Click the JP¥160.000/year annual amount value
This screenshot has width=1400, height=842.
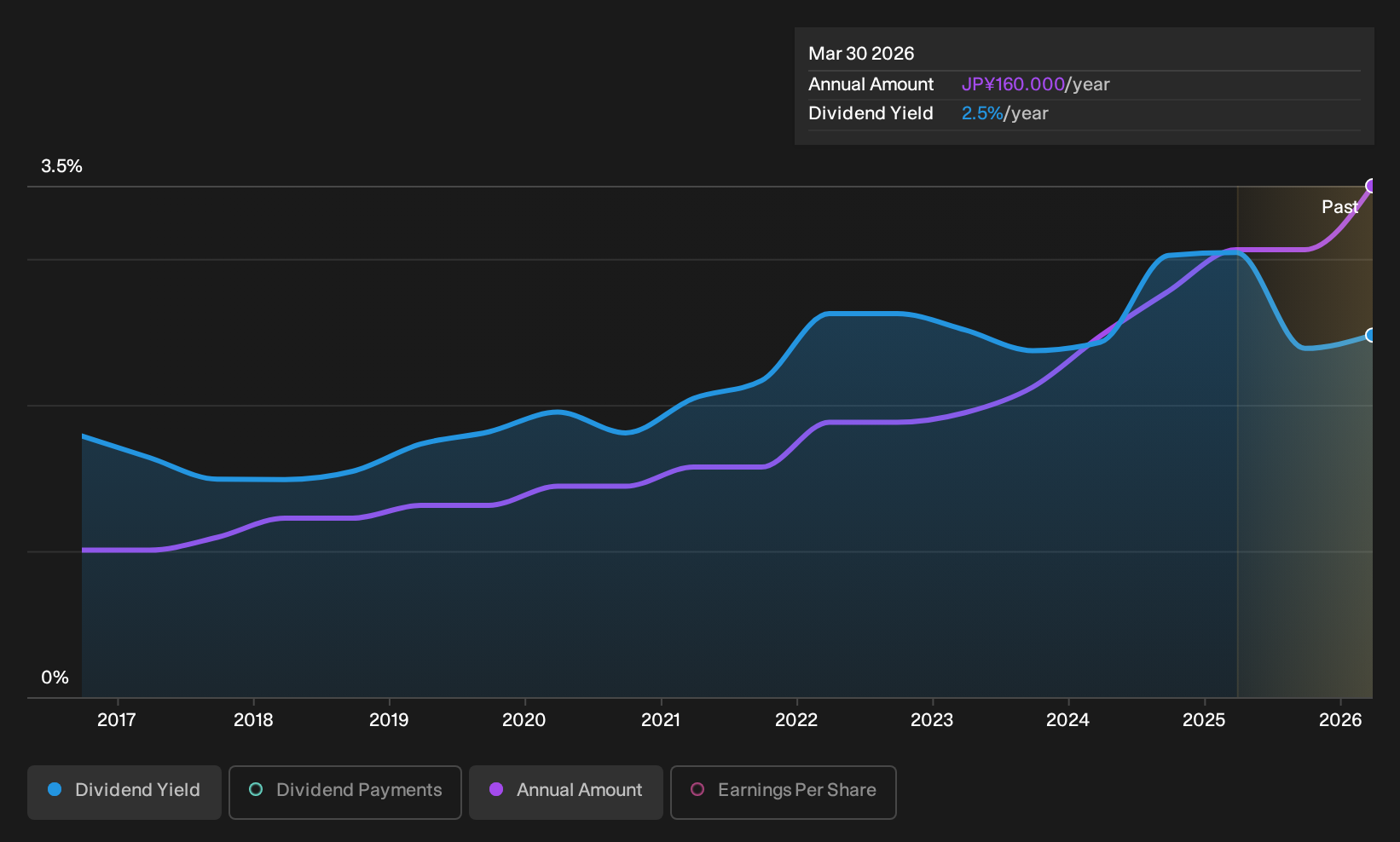pos(1036,84)
